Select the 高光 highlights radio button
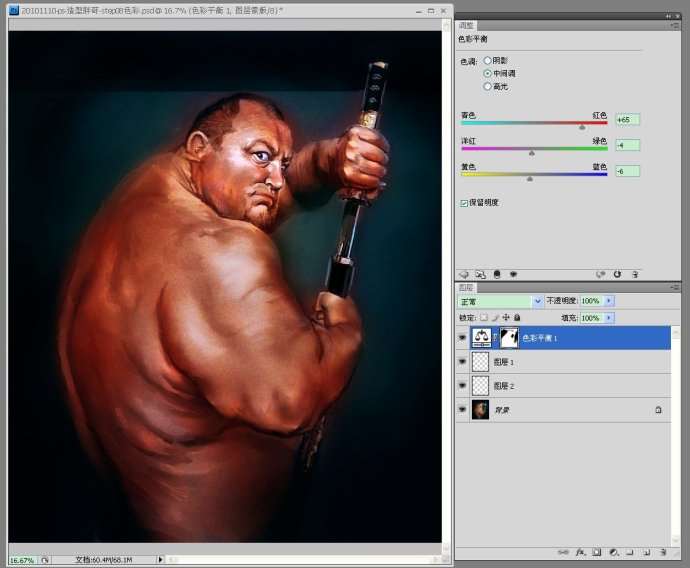690x568 pixels. coord(487,86)
